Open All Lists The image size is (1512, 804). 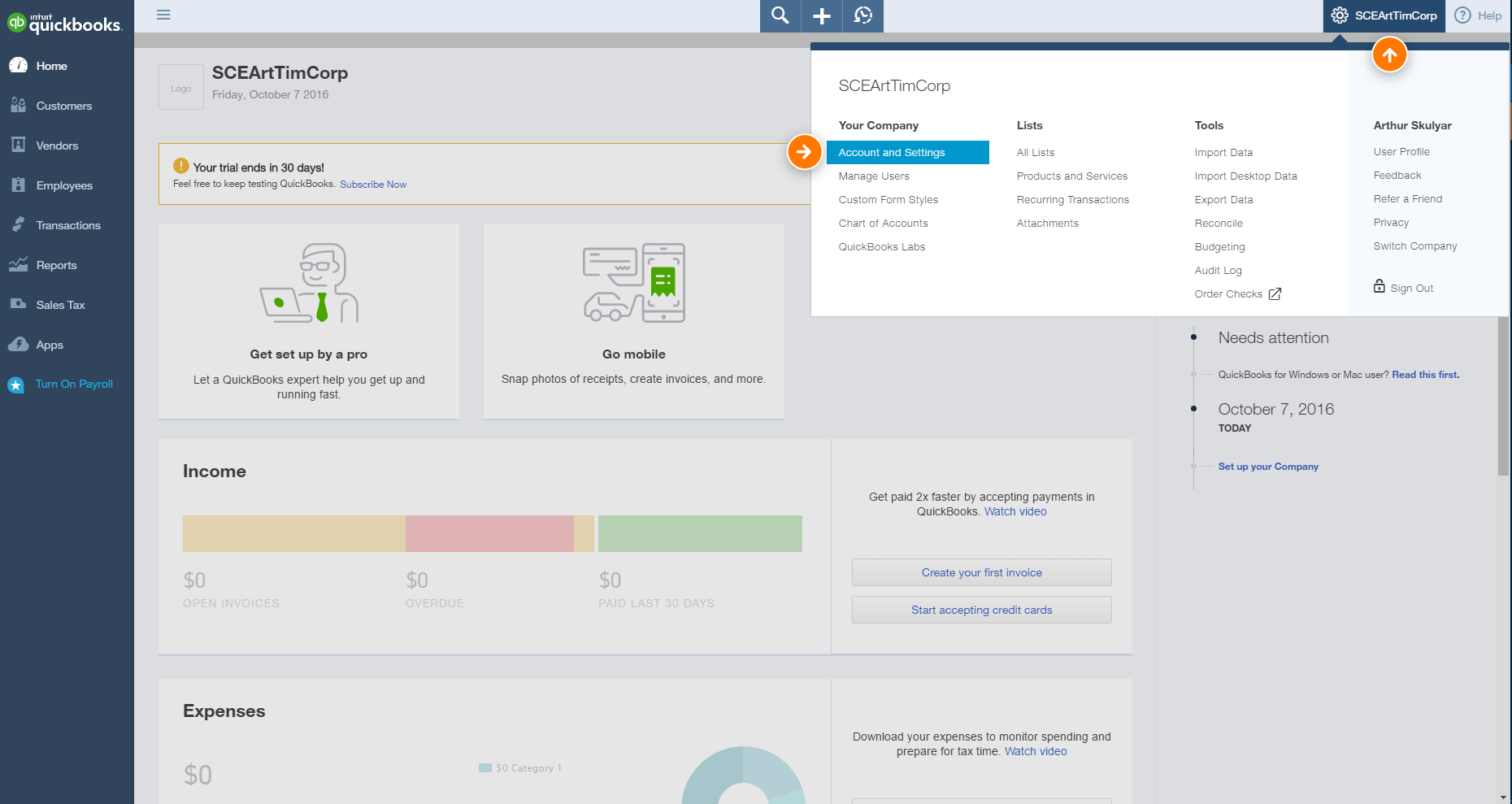point(1036,152)
